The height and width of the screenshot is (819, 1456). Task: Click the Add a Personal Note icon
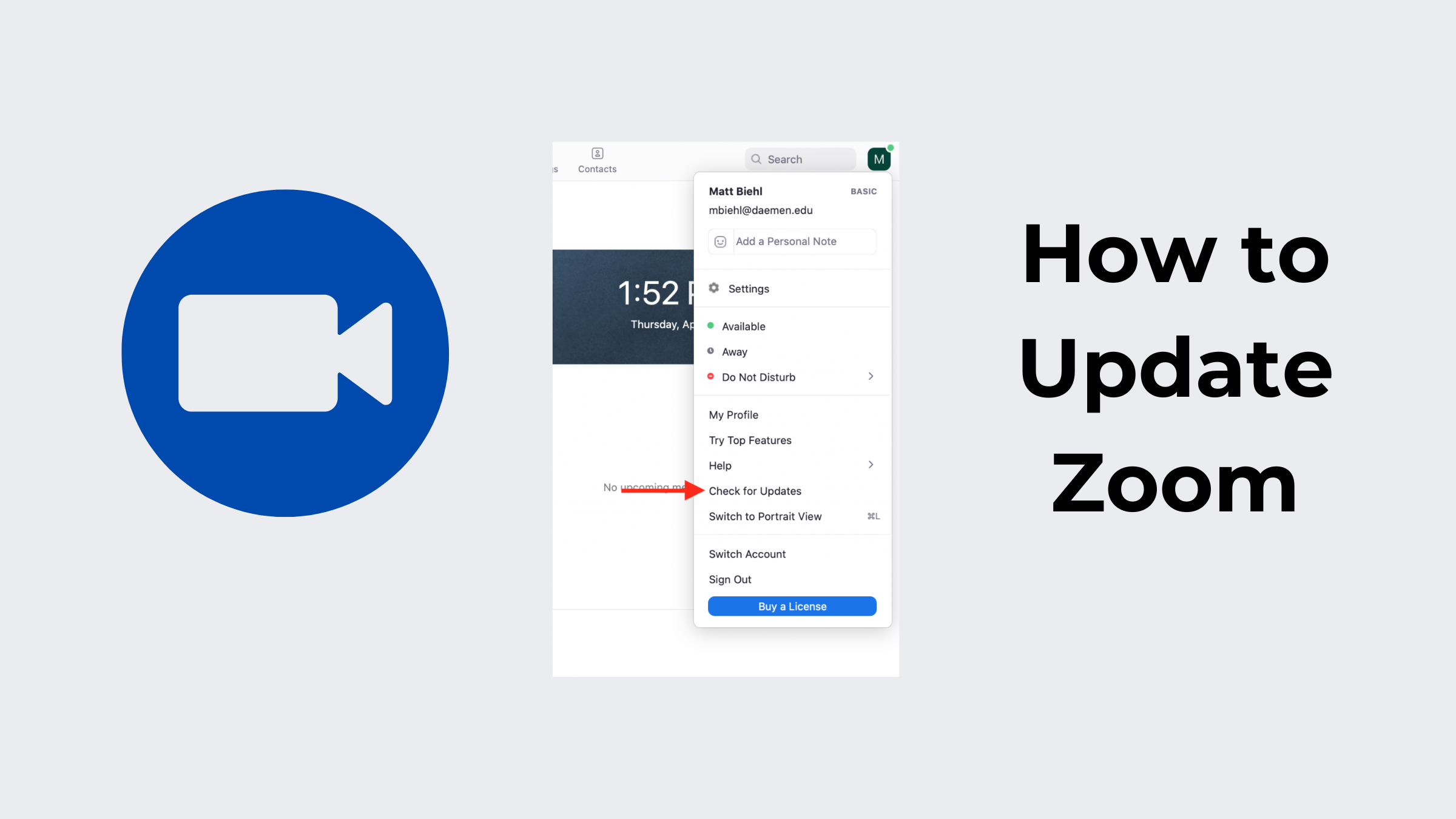(720, 240)
